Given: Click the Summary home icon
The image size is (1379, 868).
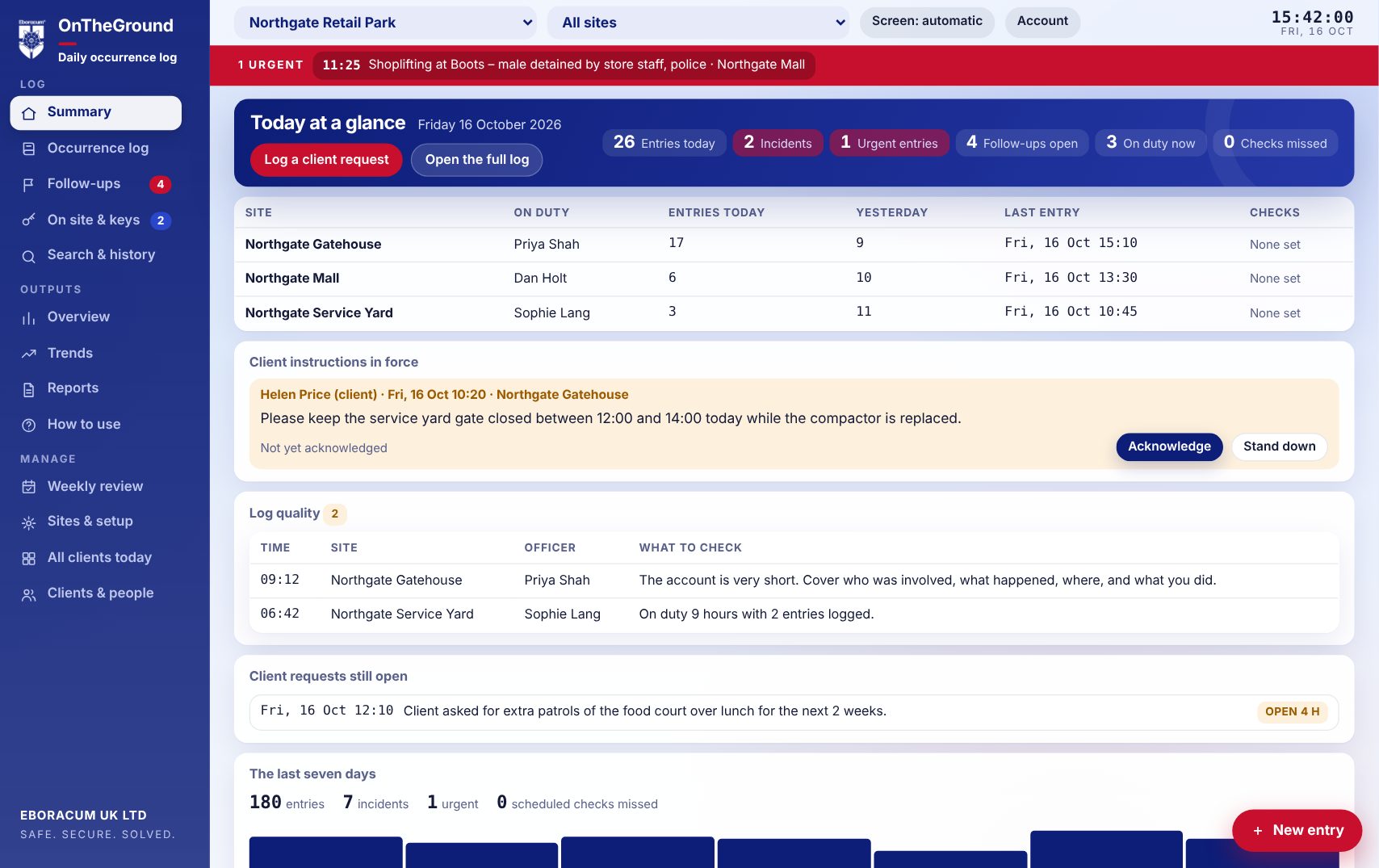Looking at the screenshot, I should (29, 113).
